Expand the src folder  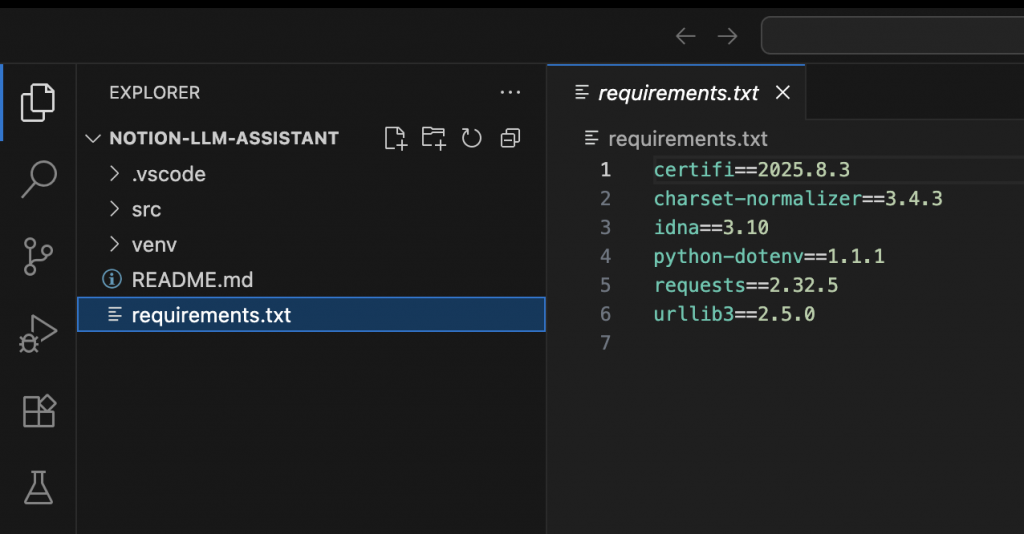146,210
